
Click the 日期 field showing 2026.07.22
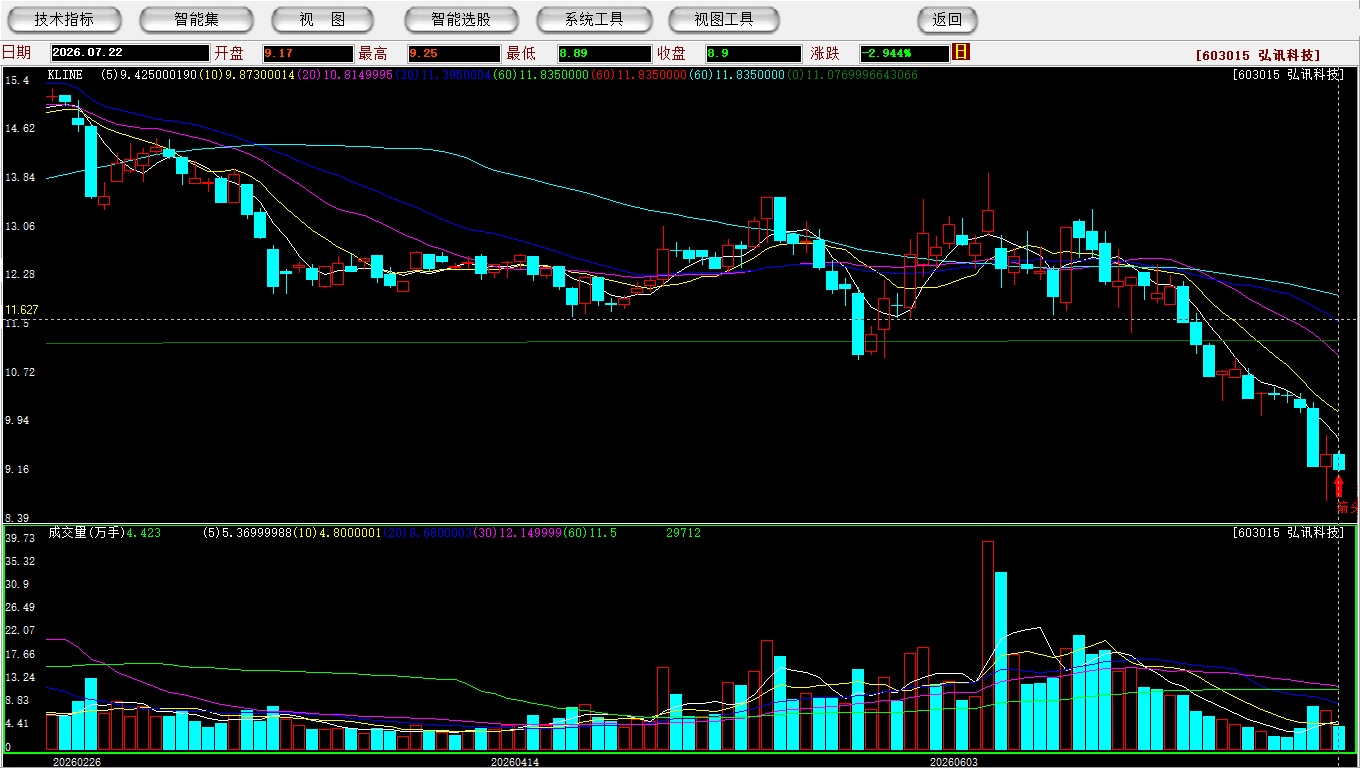130,54
